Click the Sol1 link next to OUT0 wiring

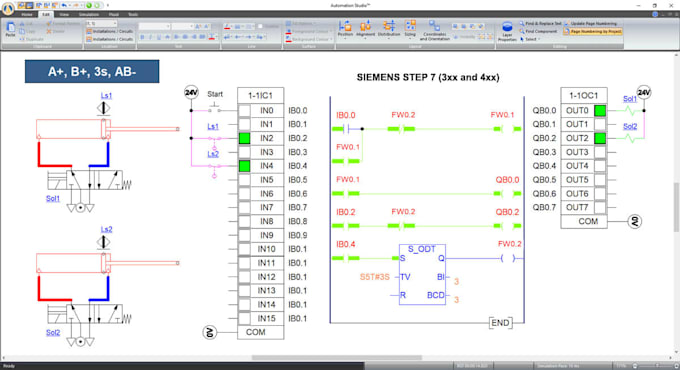[x=630, y=99]
